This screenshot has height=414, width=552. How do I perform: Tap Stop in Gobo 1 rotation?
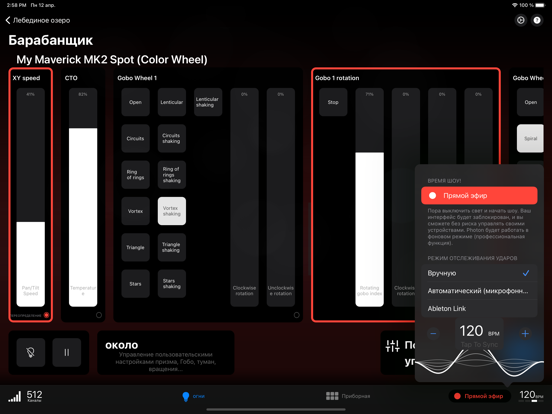[x=333, y=102]
